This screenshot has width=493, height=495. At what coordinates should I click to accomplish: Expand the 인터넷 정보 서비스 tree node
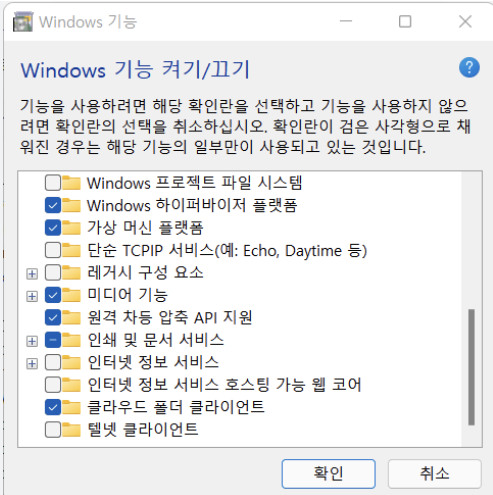point(32,364)
